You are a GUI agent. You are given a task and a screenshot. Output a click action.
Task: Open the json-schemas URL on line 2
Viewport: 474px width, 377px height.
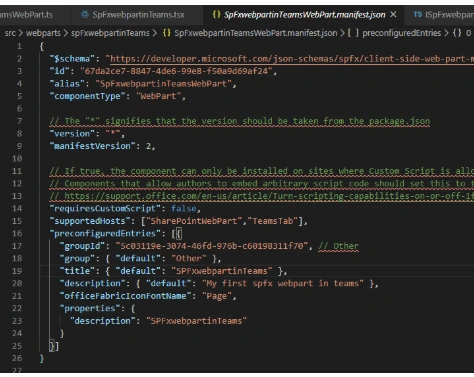[292, 59]
